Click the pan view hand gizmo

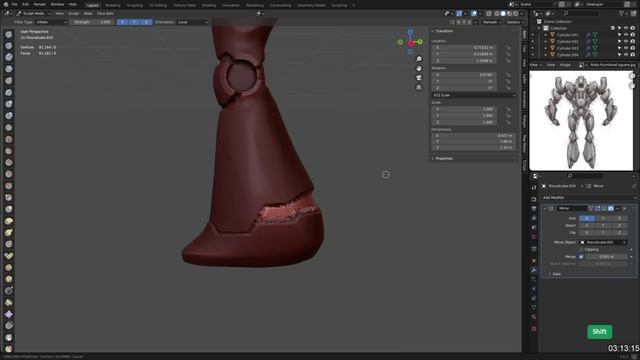419,69
